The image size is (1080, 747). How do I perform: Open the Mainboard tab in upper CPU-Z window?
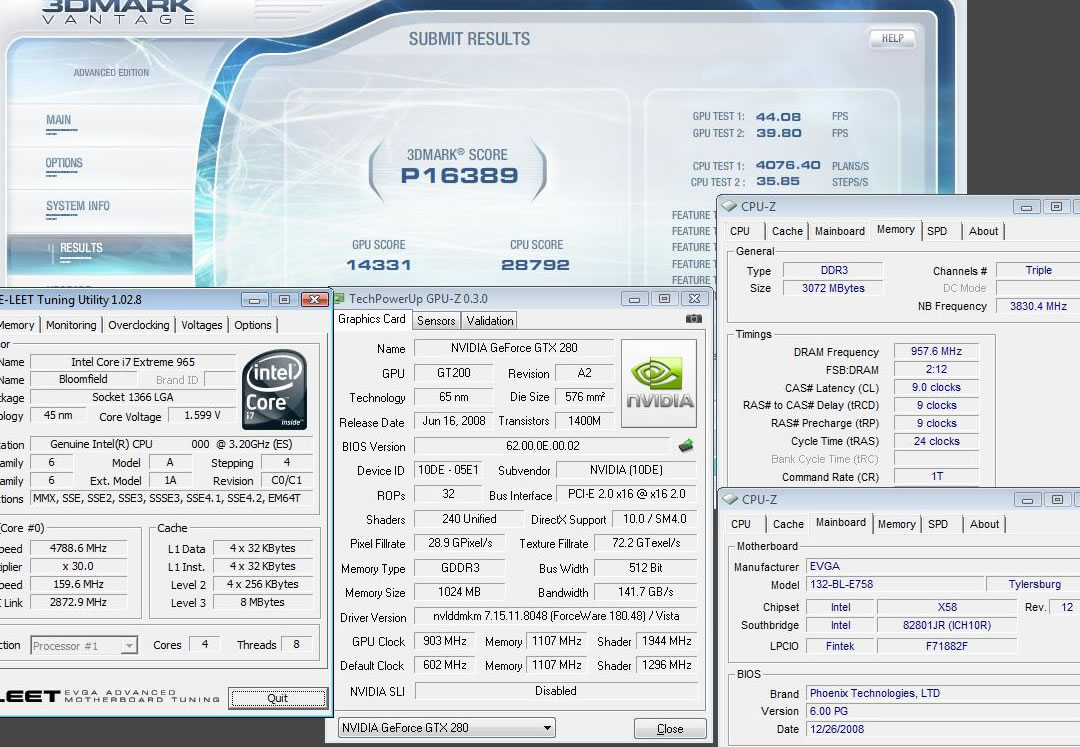[840, 231]
